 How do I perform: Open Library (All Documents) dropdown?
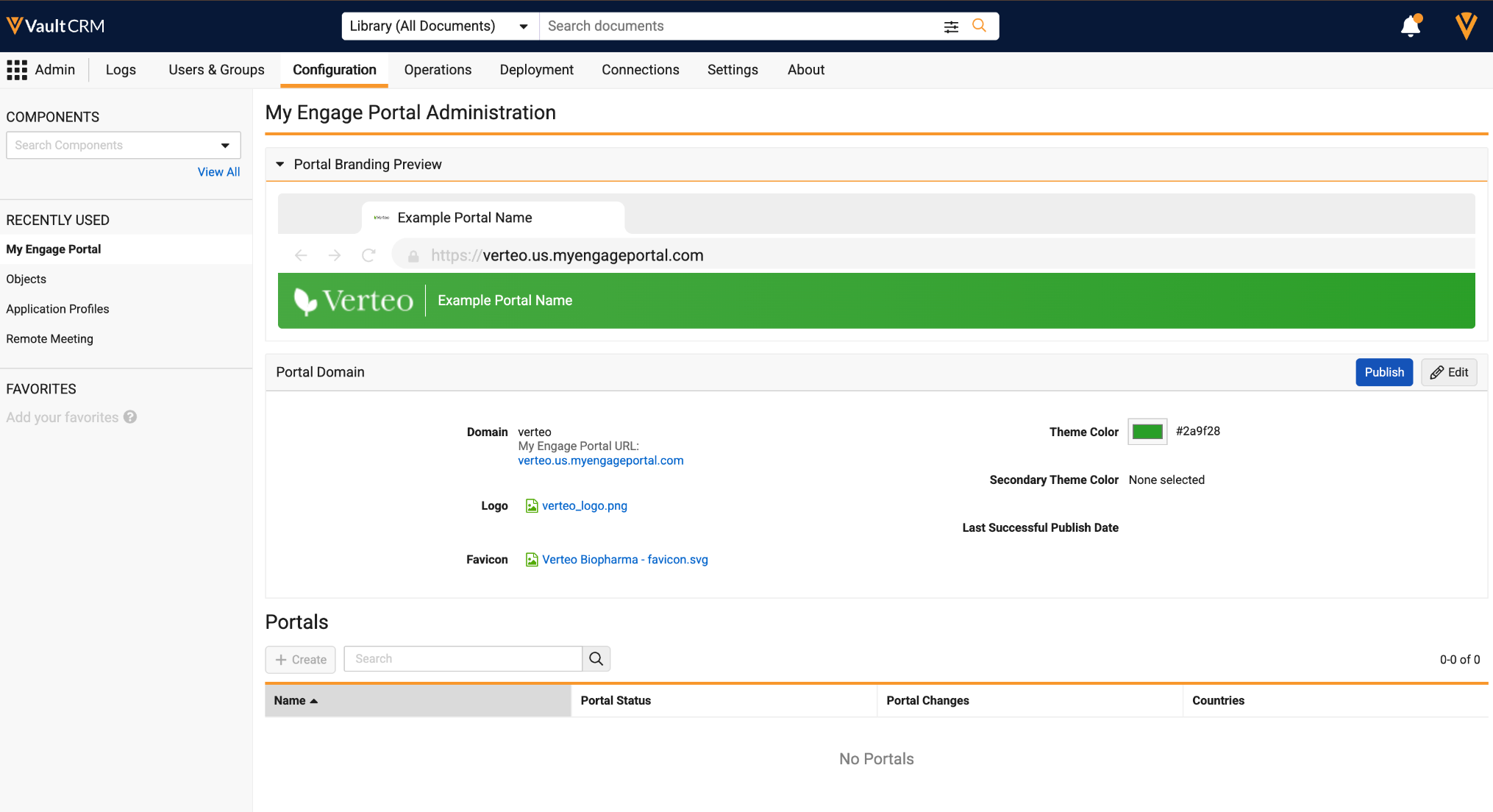point(440,26)
